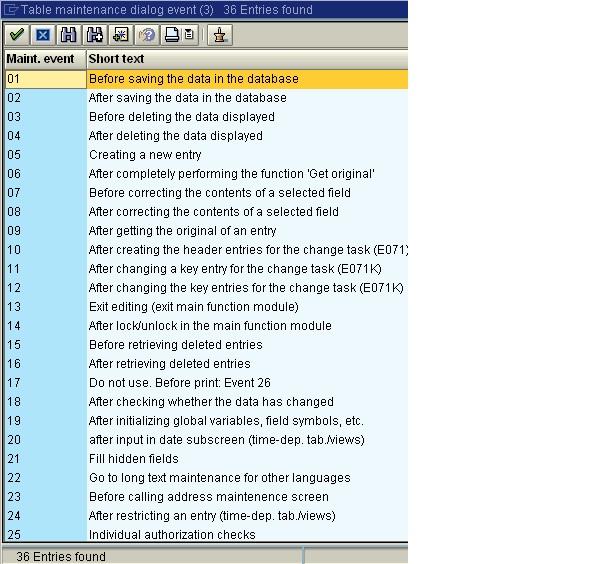Sort by the Maint. event column header
The image size is (600, 564).
tap(45, 59)
